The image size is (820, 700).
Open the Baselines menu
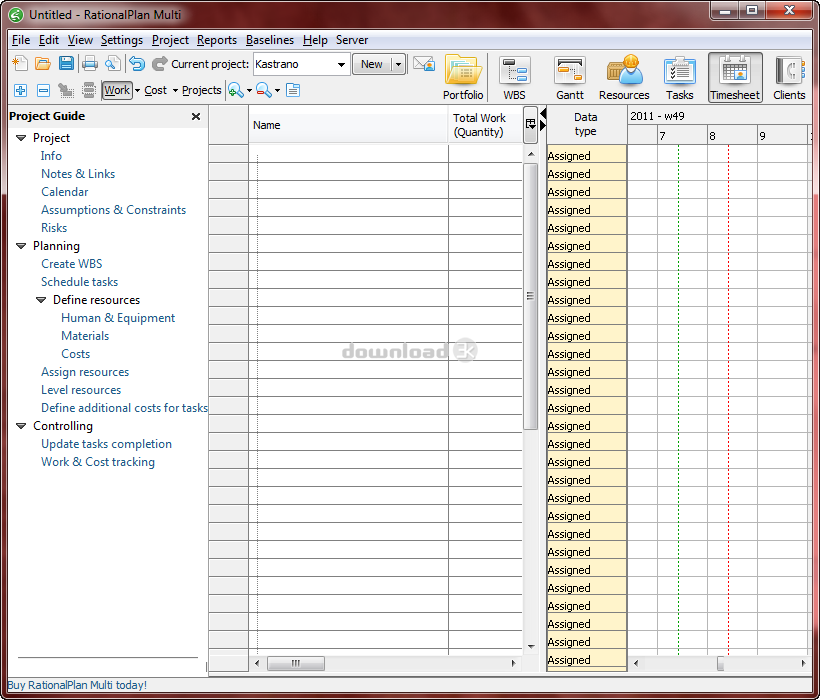point(270,40)
